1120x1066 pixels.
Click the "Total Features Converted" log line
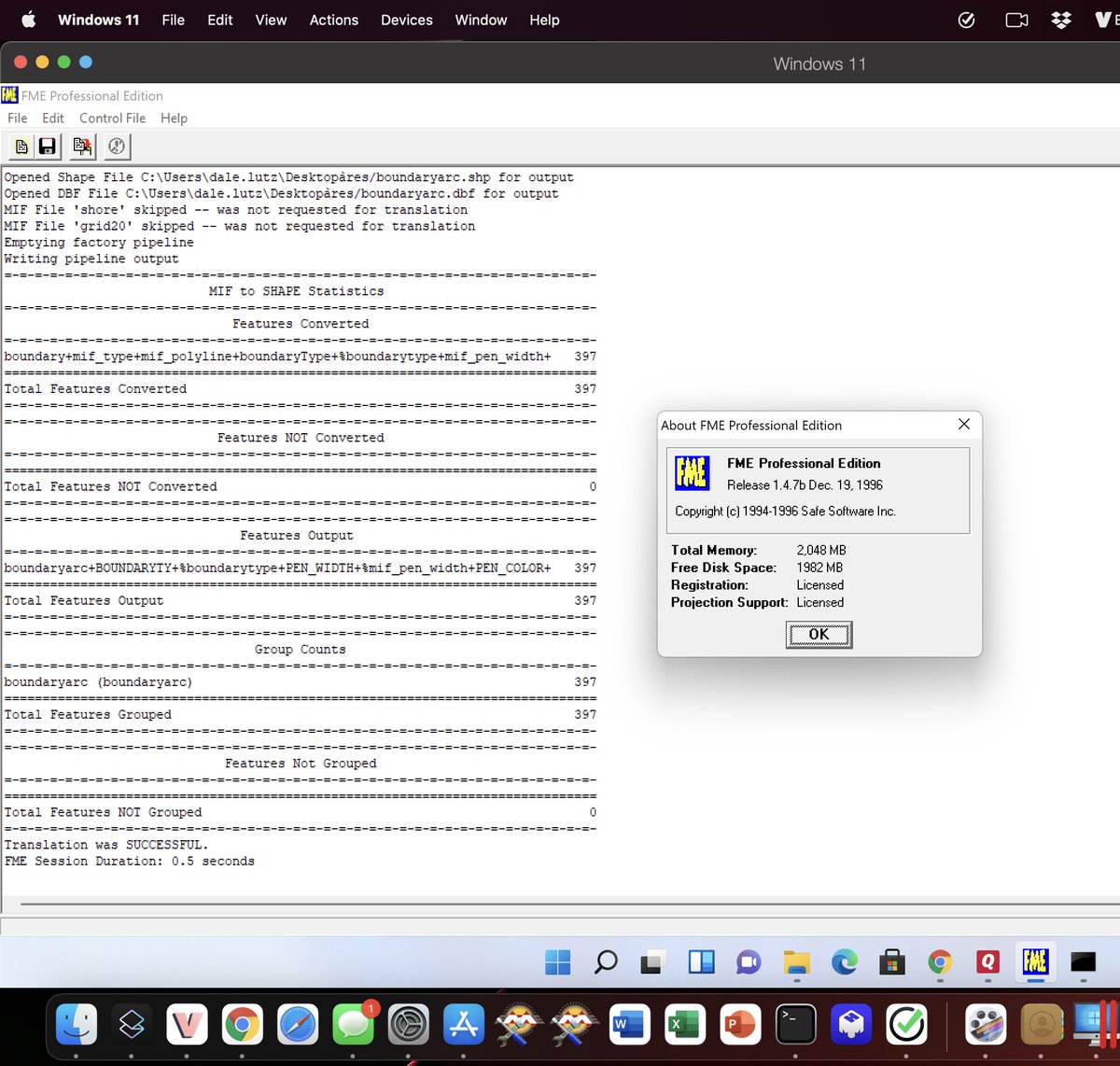tap(95, 389)
